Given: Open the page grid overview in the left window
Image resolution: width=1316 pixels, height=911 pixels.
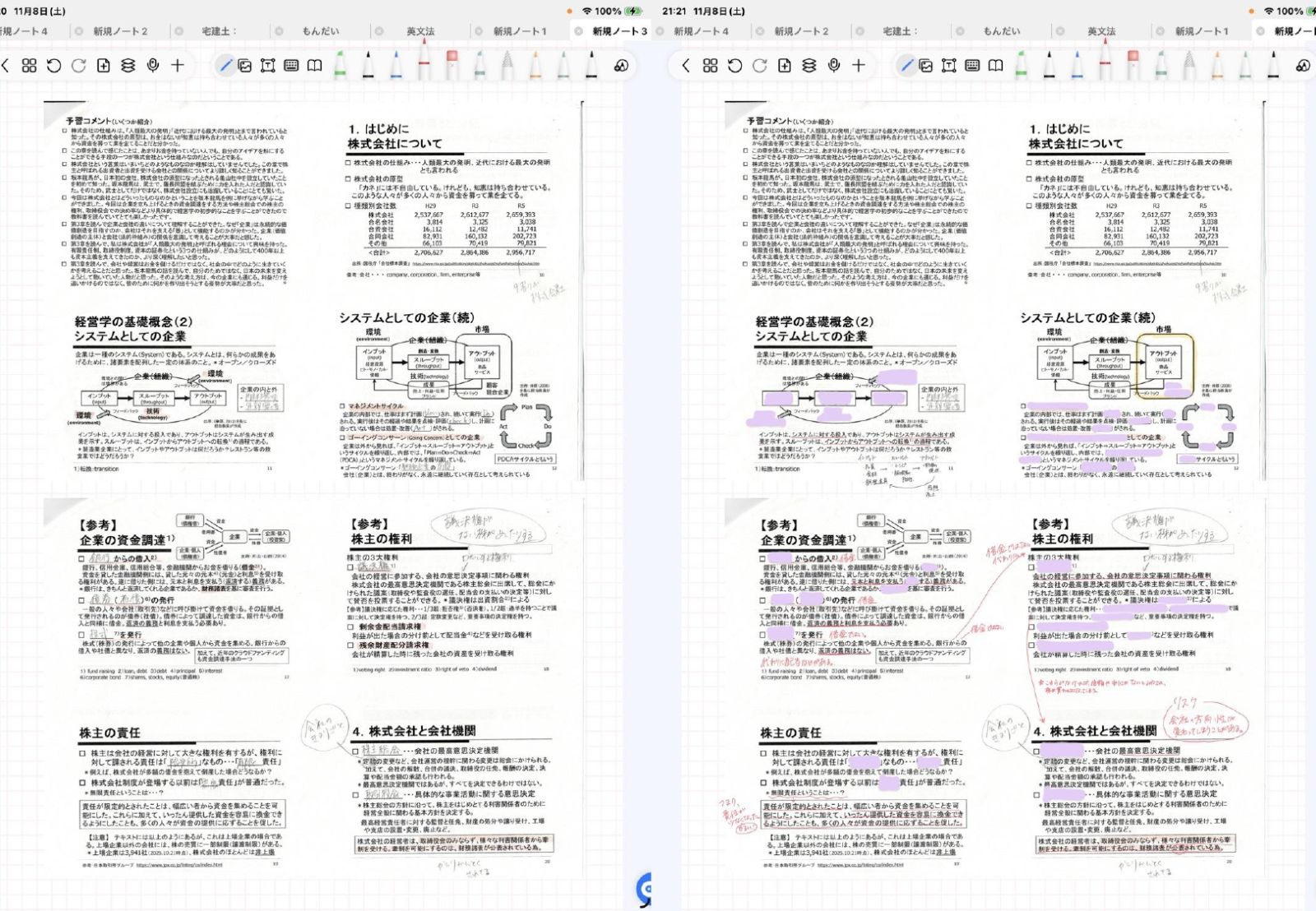Looking at the screenshot, I should pos(30,66).
